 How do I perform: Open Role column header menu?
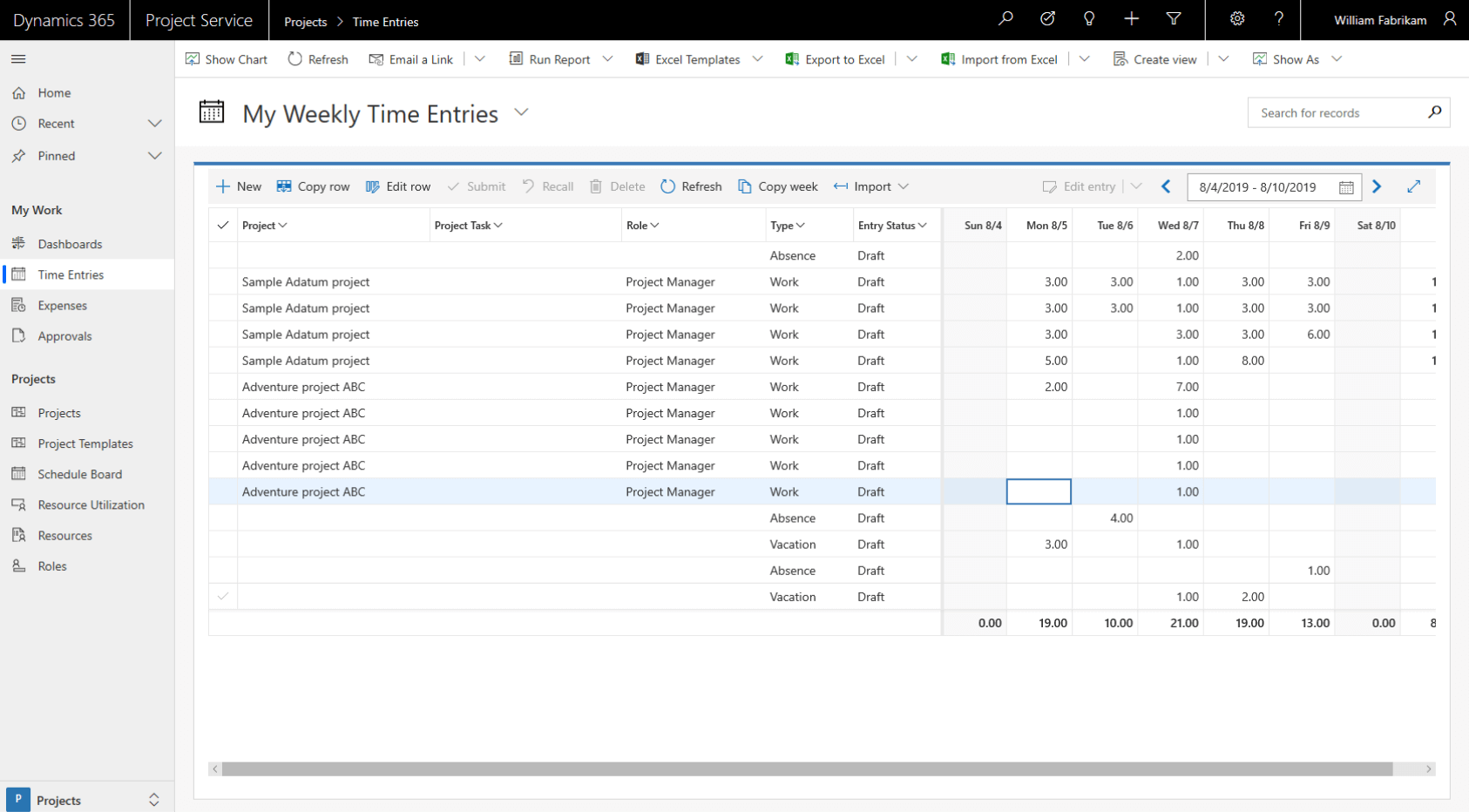643,225
